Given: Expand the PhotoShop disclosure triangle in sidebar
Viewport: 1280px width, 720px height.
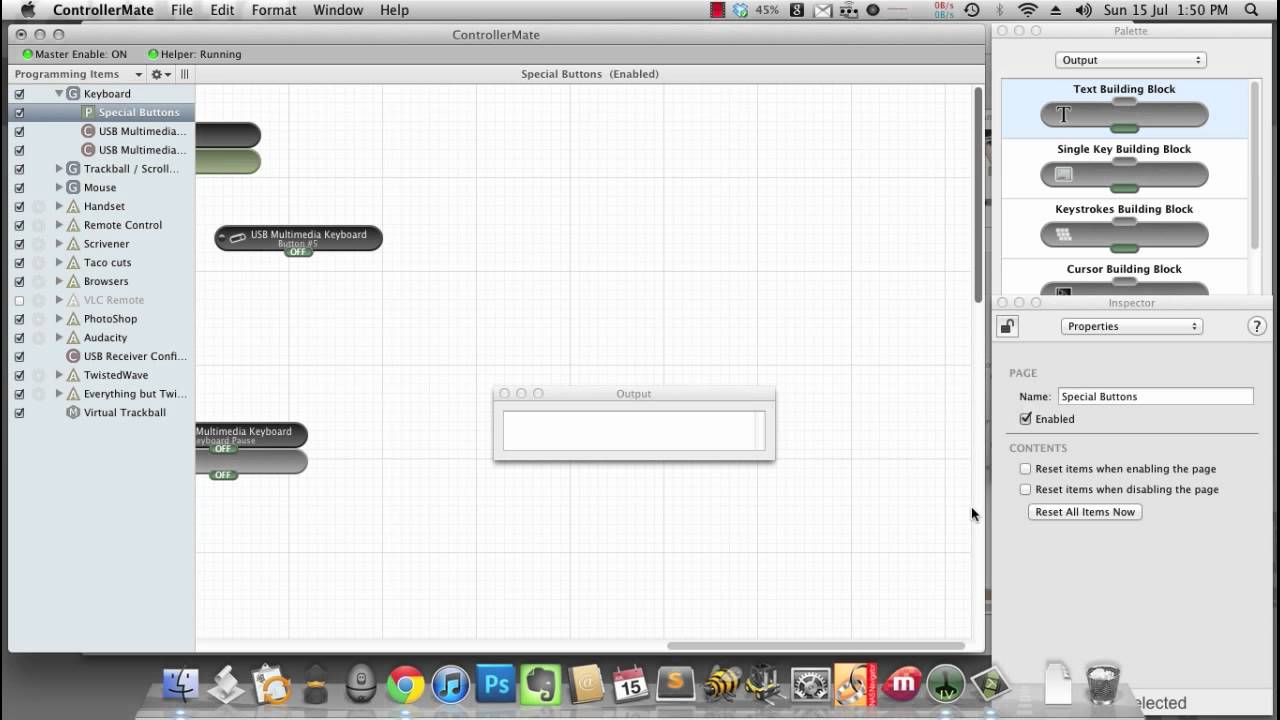Looking at the screenshot, I should (x=59, y=318).
